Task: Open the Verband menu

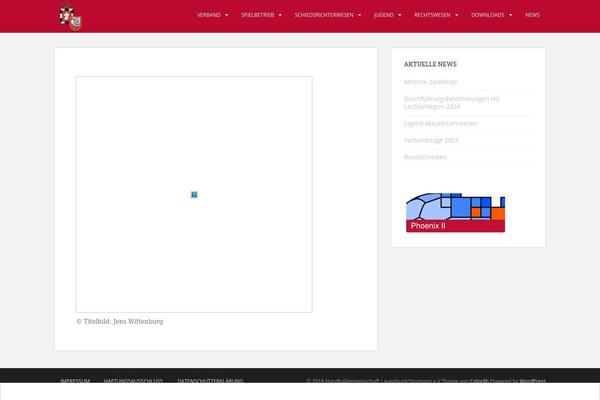Action: tap(209, 15)
